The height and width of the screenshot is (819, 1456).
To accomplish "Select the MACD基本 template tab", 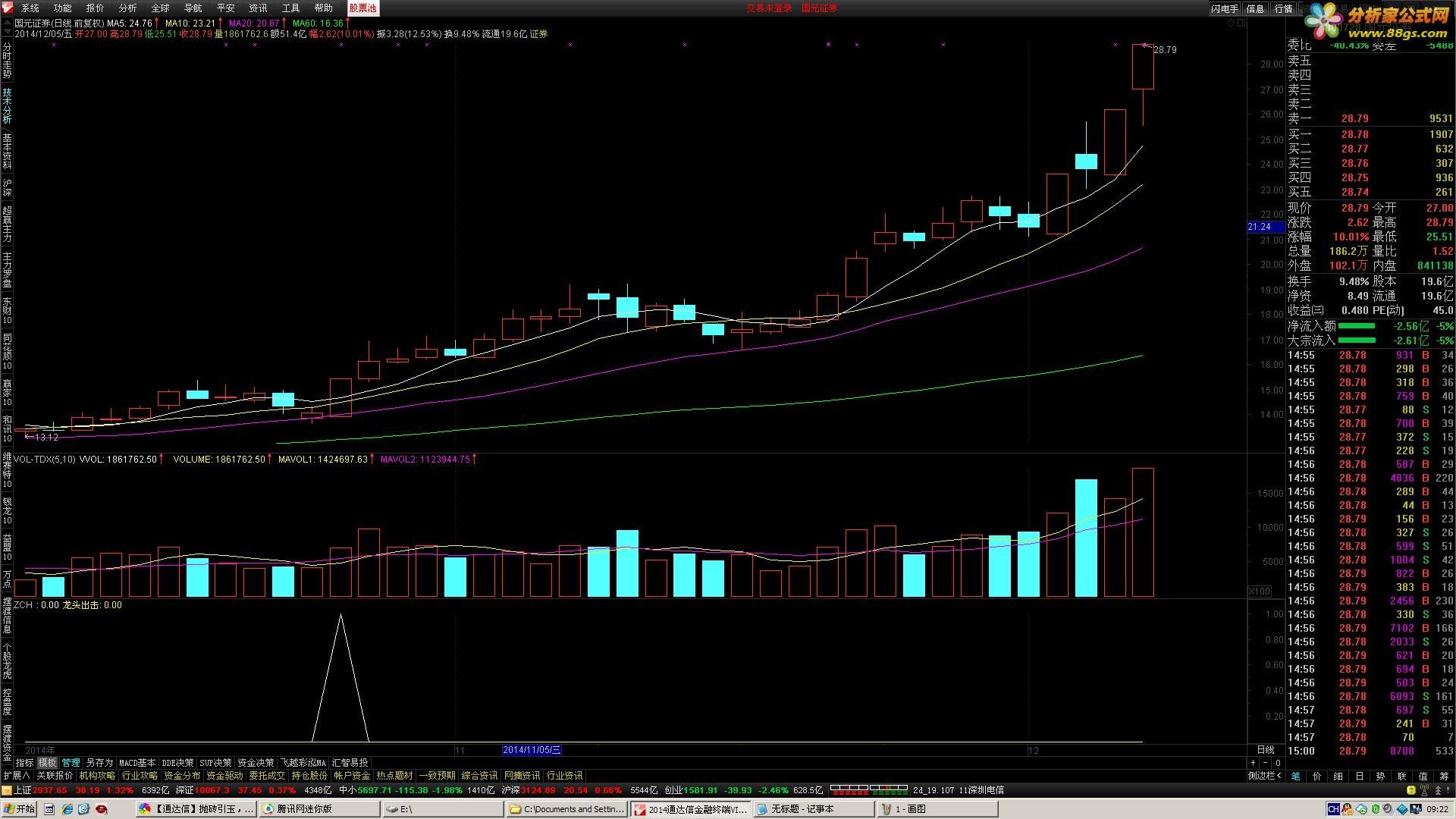I will (x=137, y=763).
